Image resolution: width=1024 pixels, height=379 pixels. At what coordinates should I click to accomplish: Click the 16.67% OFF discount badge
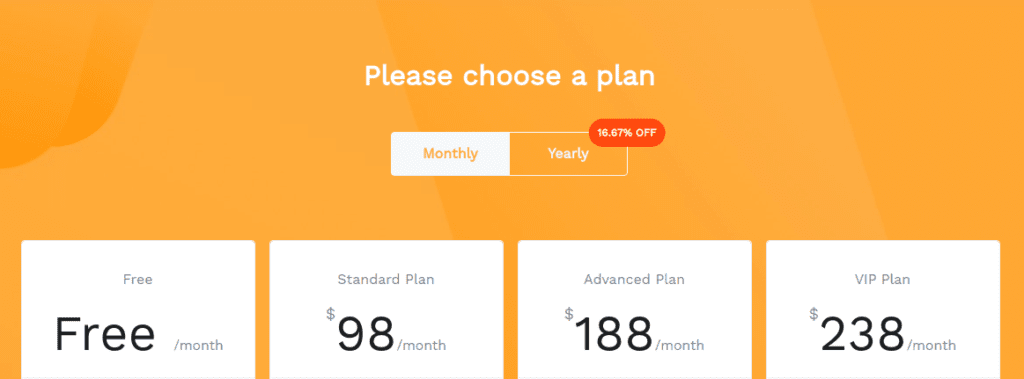[x=627, y=133]
